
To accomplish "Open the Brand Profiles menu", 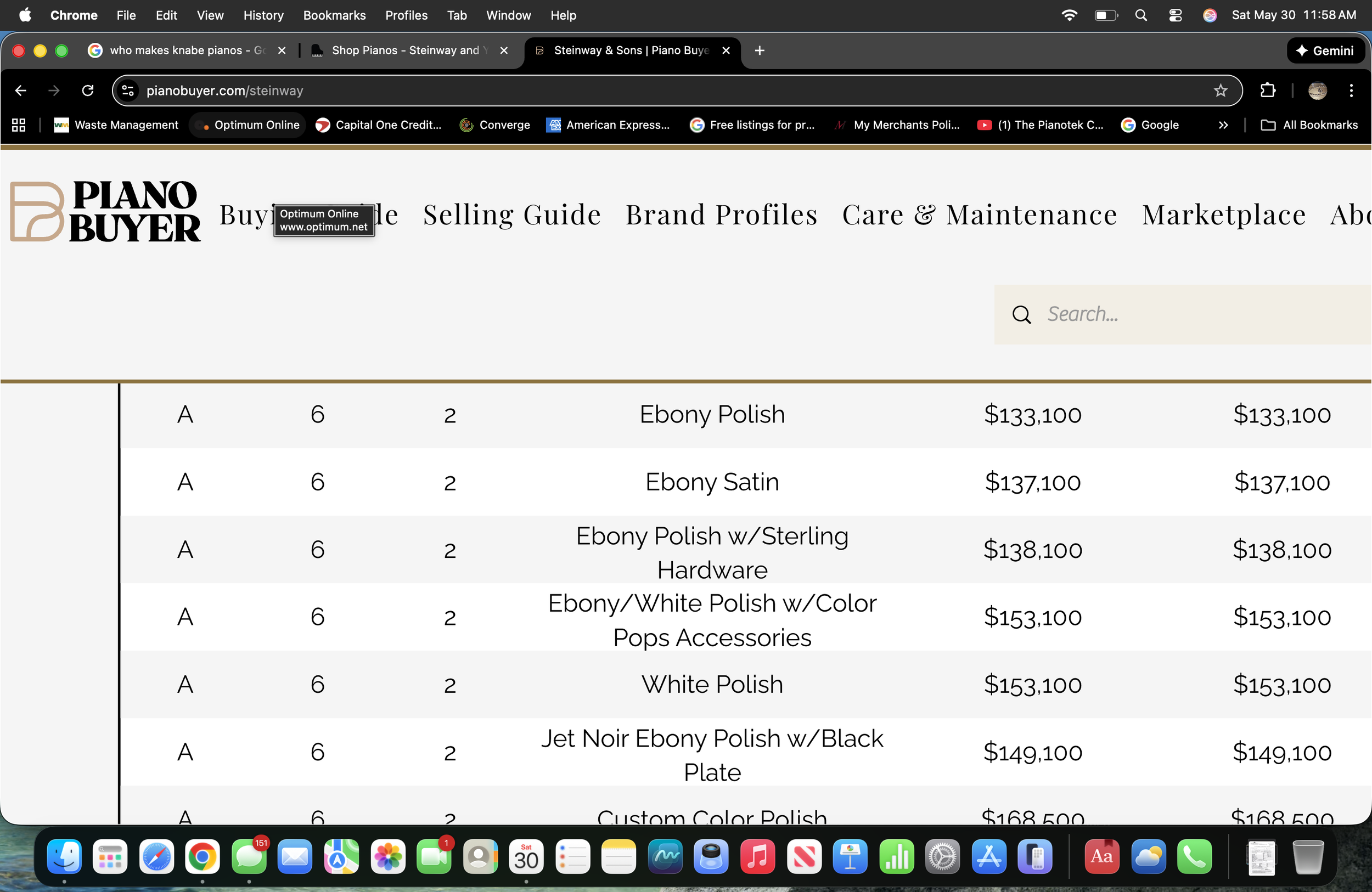I will click(721, 215).
